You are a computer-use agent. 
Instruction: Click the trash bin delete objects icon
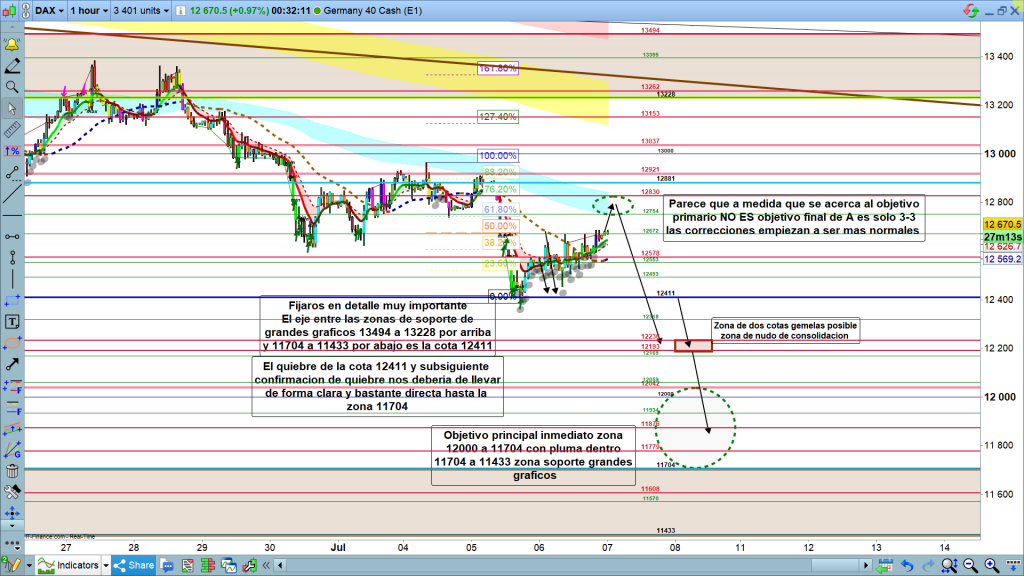tap(13, 471)
